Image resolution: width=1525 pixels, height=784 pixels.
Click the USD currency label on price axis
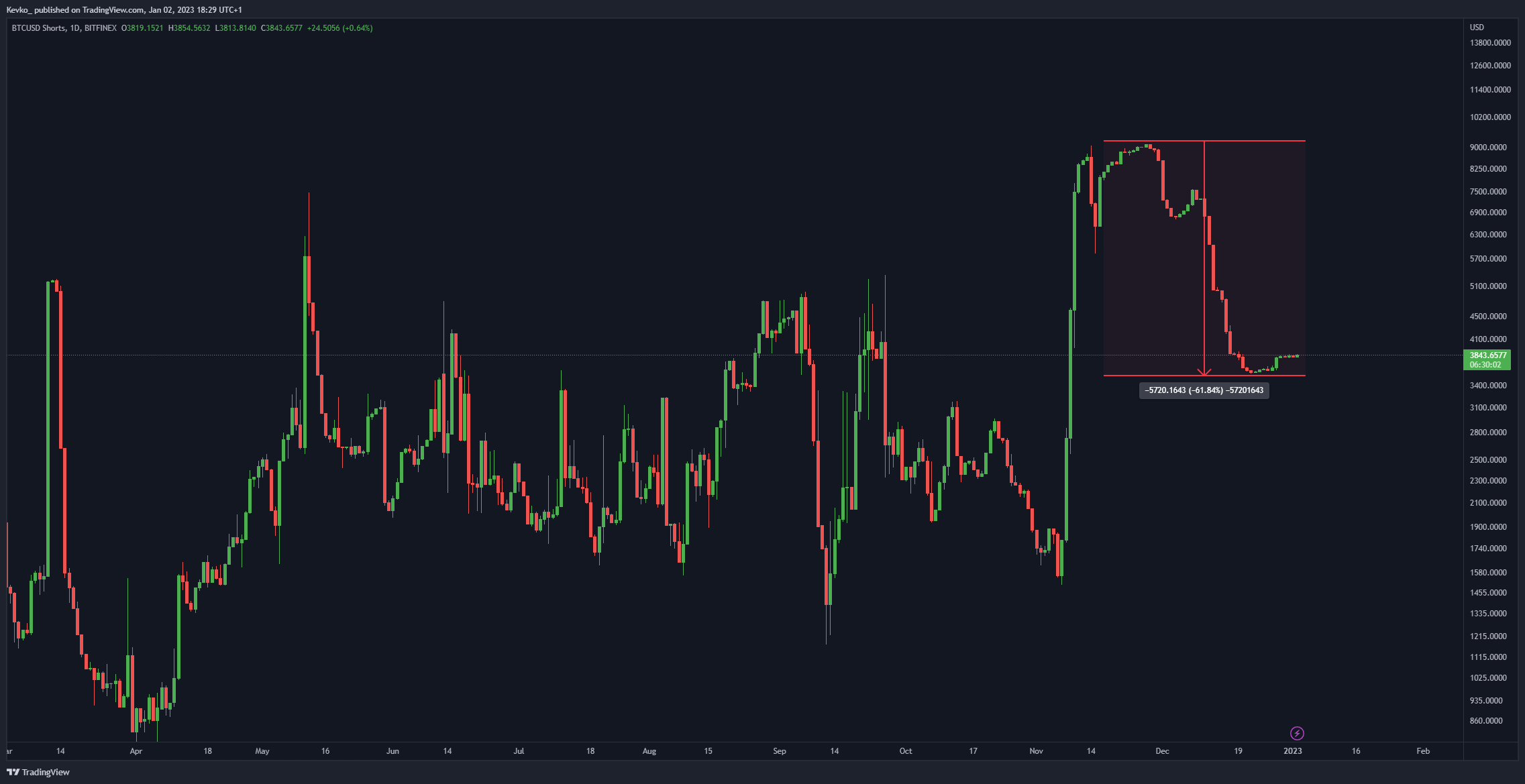[x=1477, y=27]
